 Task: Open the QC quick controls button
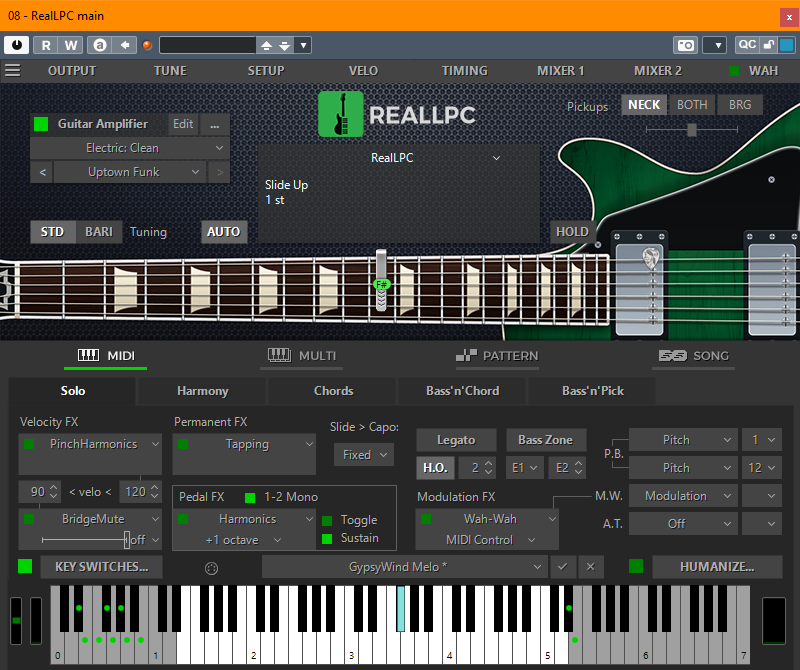(747, 44)
